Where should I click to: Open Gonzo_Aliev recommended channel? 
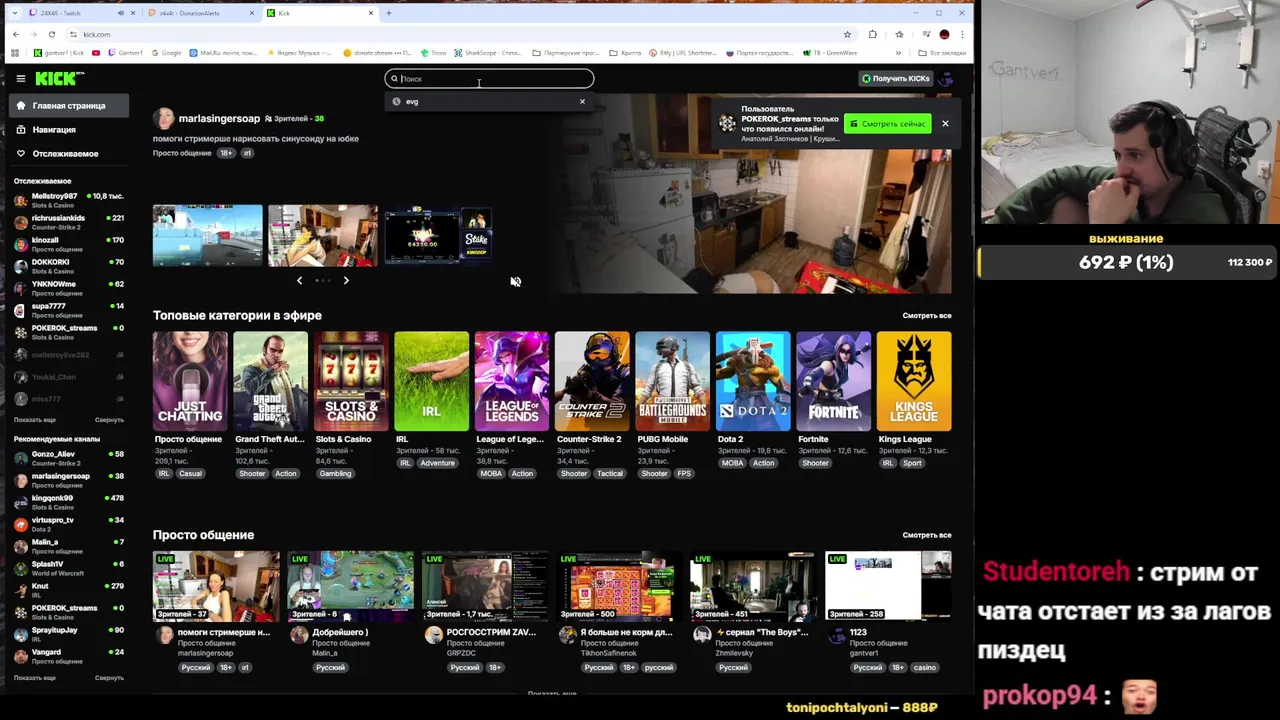coord(68,458)
